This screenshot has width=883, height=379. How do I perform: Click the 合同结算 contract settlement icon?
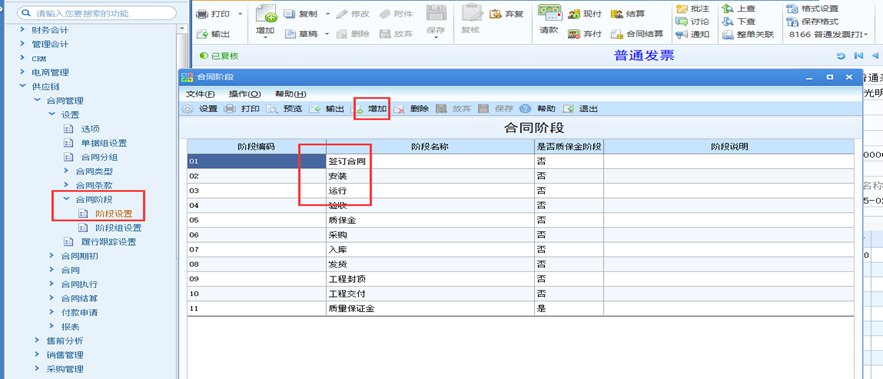coord(617,34)
